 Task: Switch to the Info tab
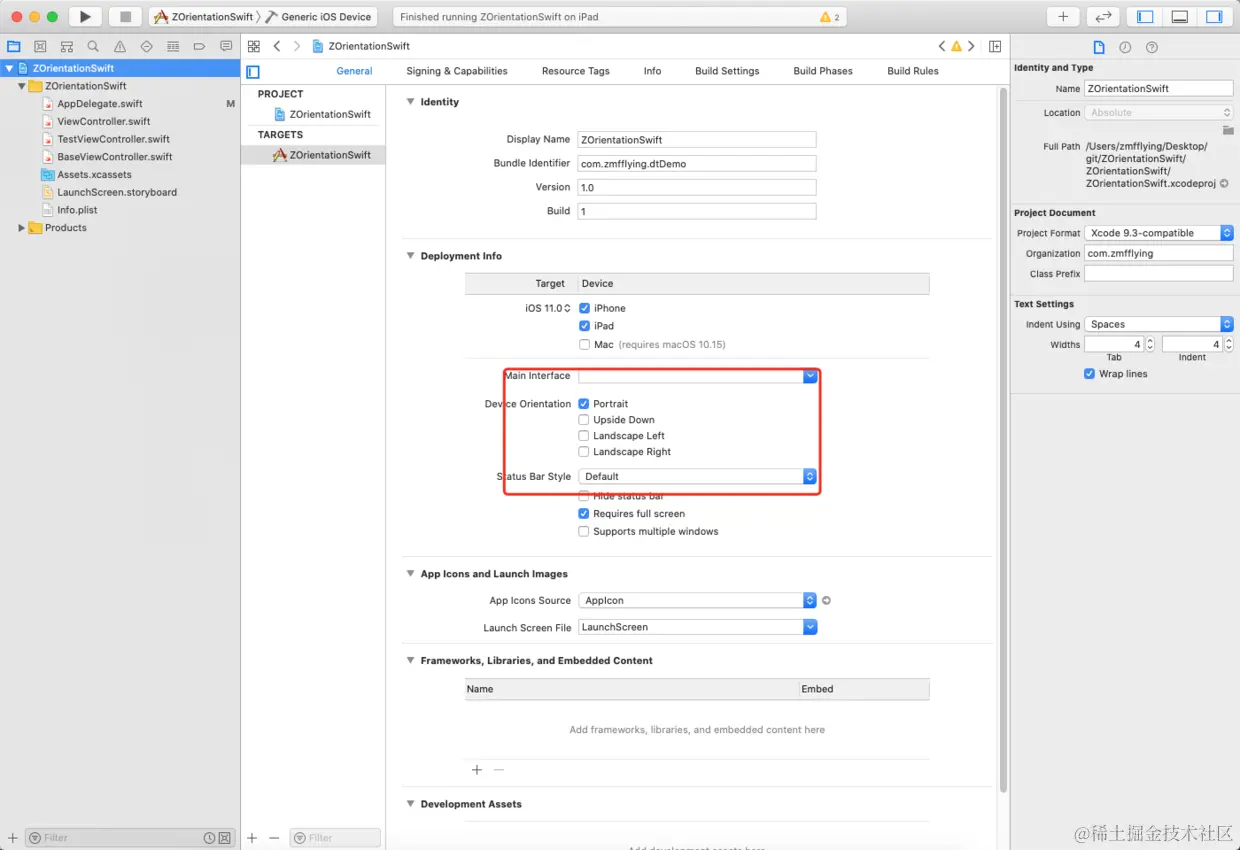653,71
